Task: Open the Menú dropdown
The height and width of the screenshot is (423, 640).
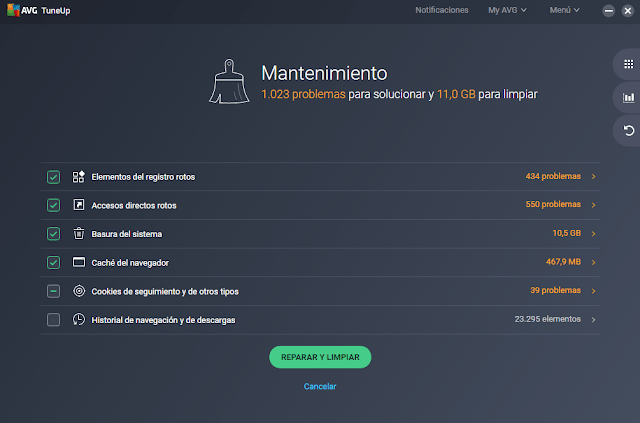Action: point(564,10)
